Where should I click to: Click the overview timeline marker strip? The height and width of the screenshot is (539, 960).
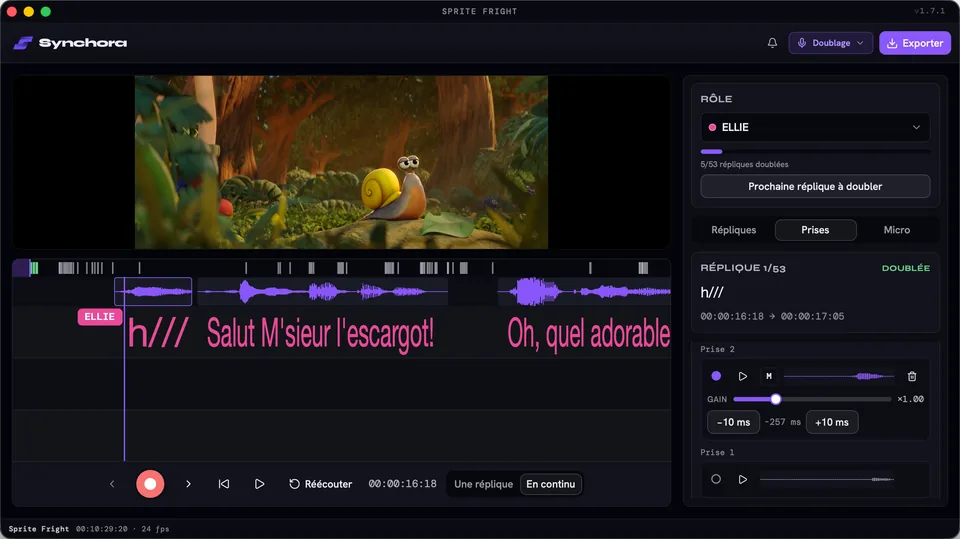tap(341, 268)
